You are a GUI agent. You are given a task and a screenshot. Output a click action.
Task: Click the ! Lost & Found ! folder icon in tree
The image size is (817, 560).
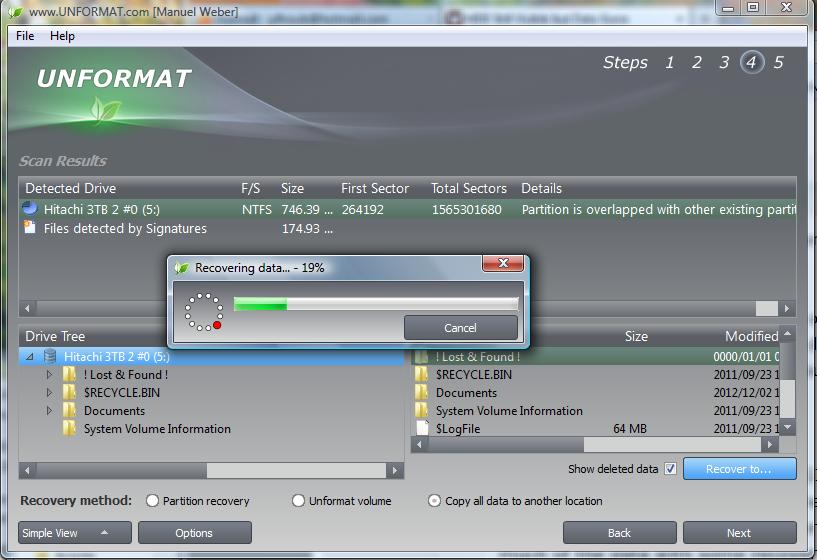point(69,374)
